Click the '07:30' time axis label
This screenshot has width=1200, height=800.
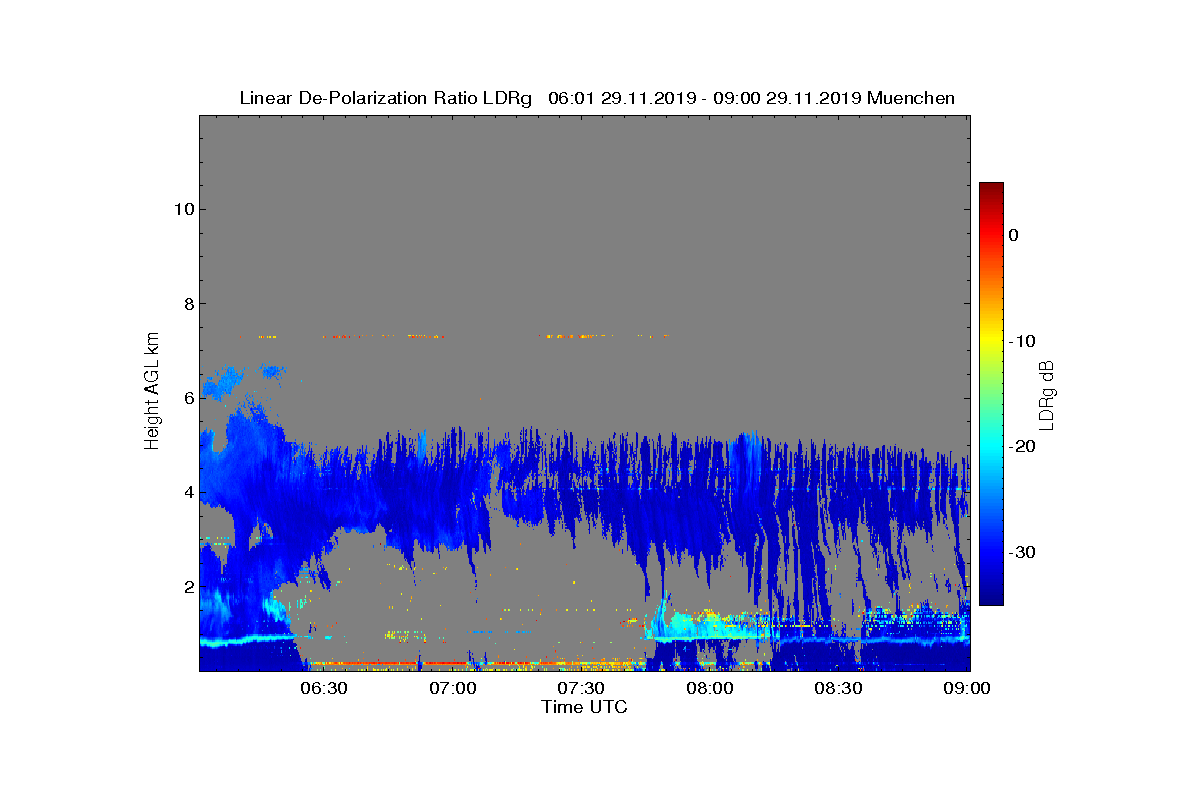(x=581, y=689)
